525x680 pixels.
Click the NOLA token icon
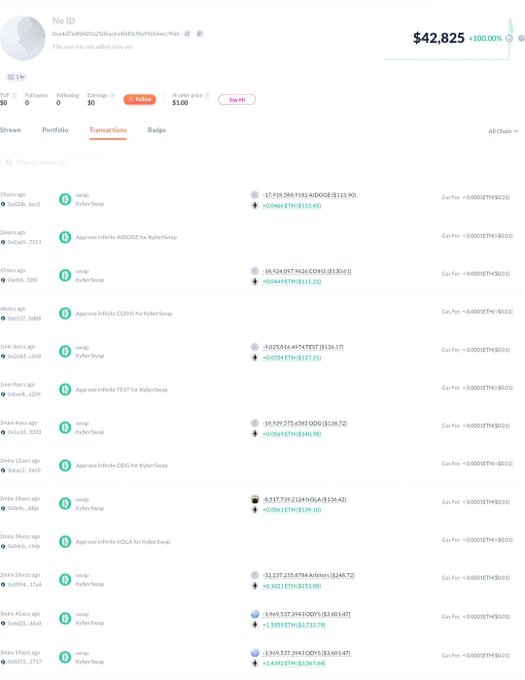point(255,499)
